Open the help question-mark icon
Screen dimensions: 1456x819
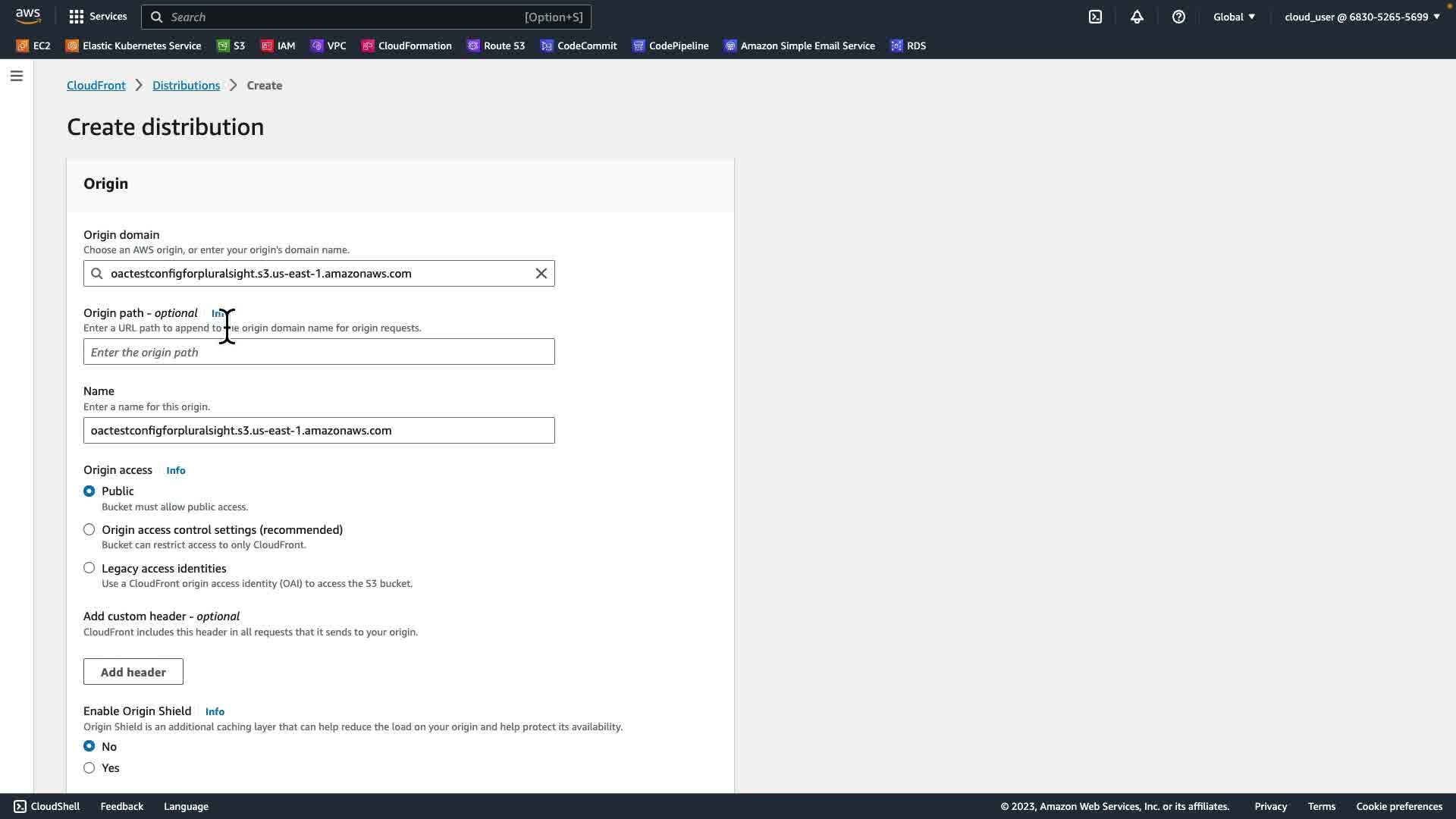point(1178,17)
